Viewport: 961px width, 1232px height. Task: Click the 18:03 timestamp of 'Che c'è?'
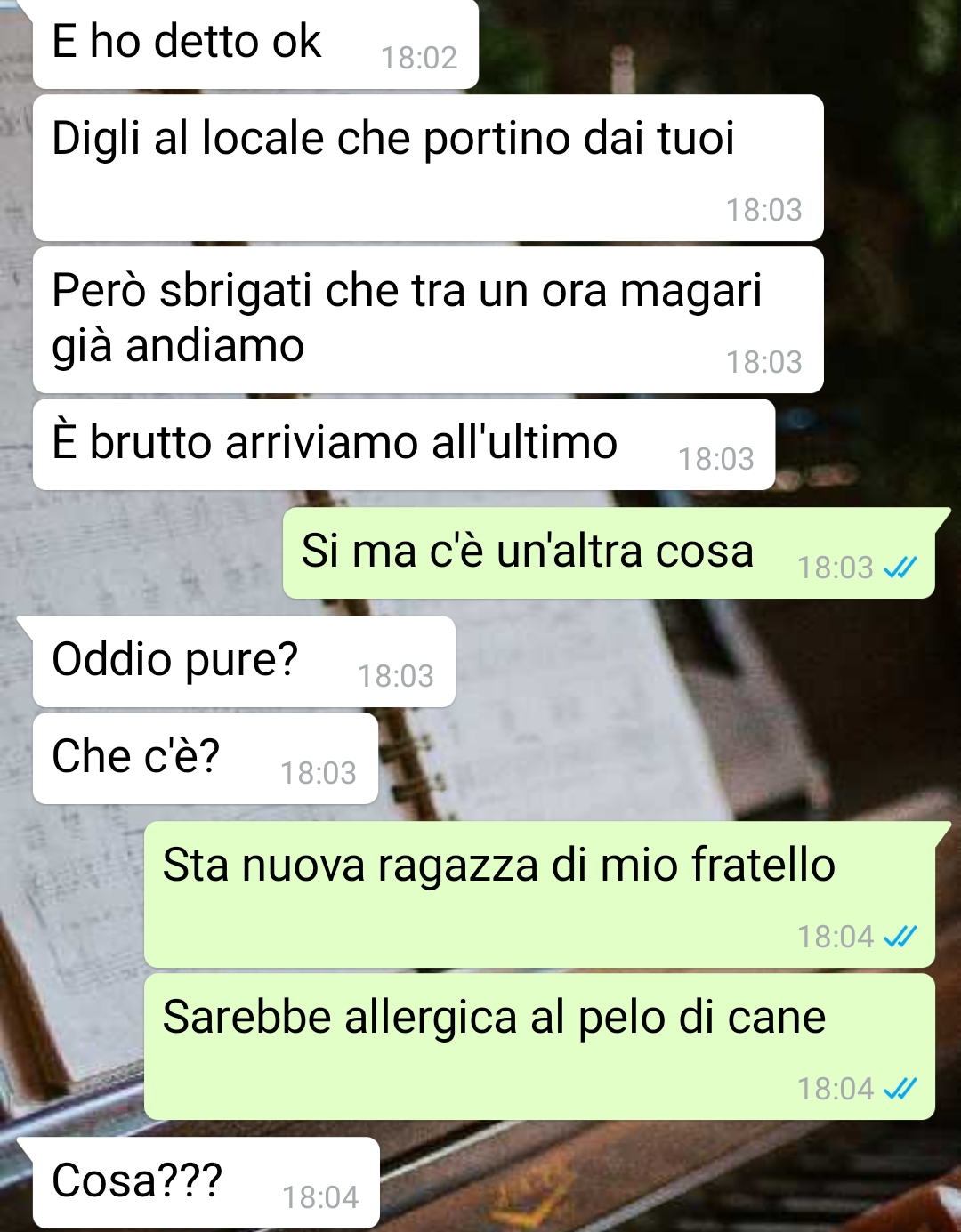pos(319,773)
